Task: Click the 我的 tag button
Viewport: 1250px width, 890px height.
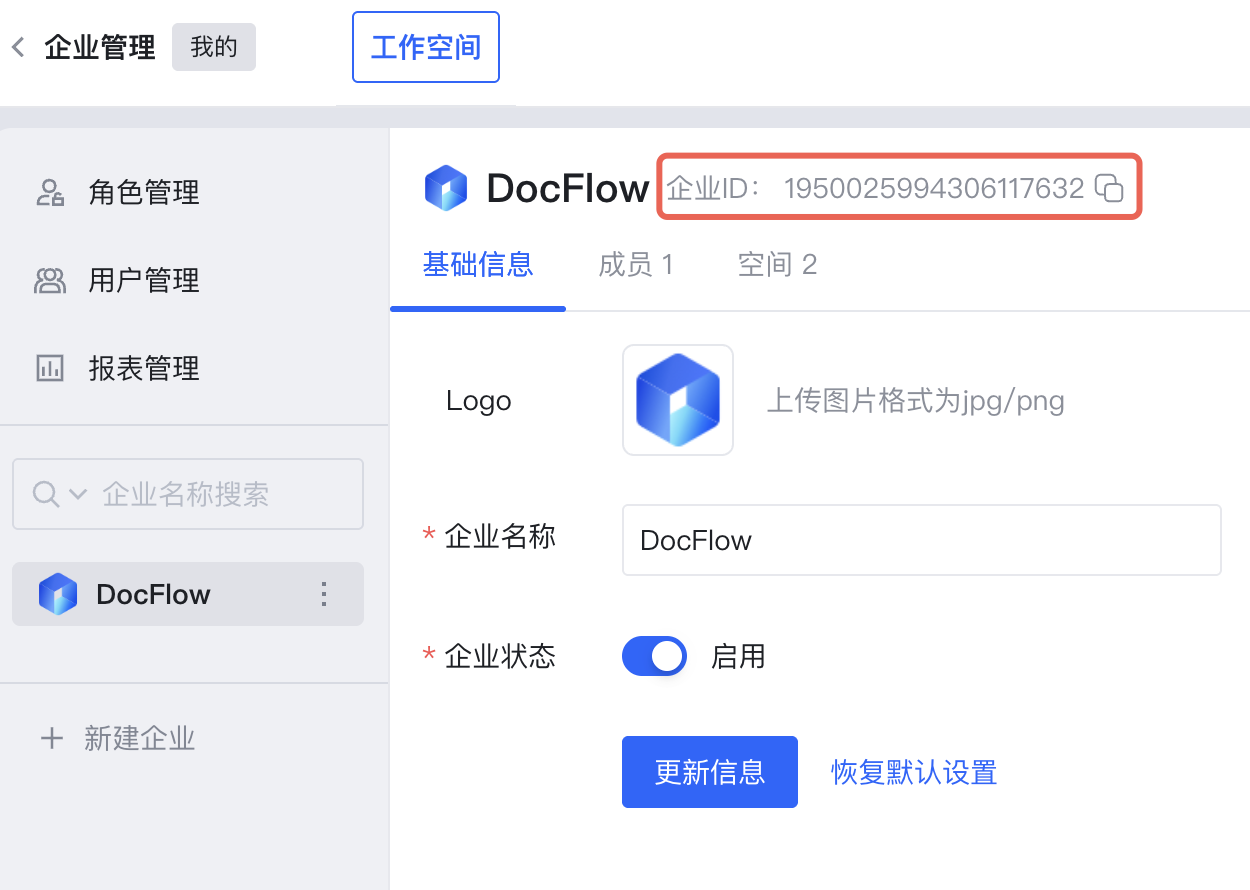Action: pos(214,47)
